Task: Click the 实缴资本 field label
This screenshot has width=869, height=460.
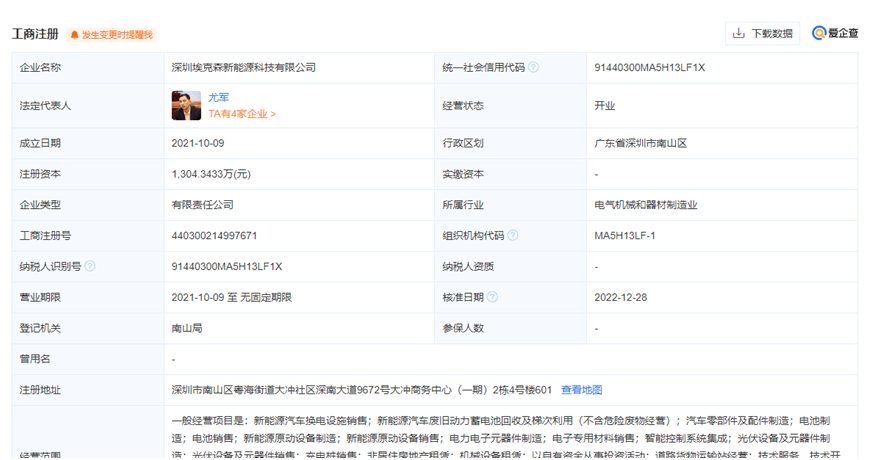Action: (463, 174)
